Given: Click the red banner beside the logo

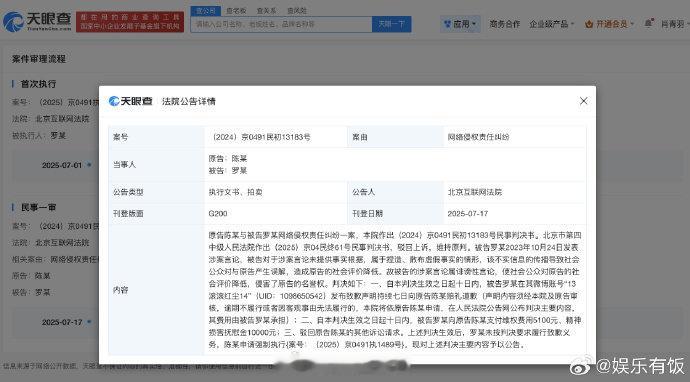Looking at the screenshot, I should (x=130, y=22).
